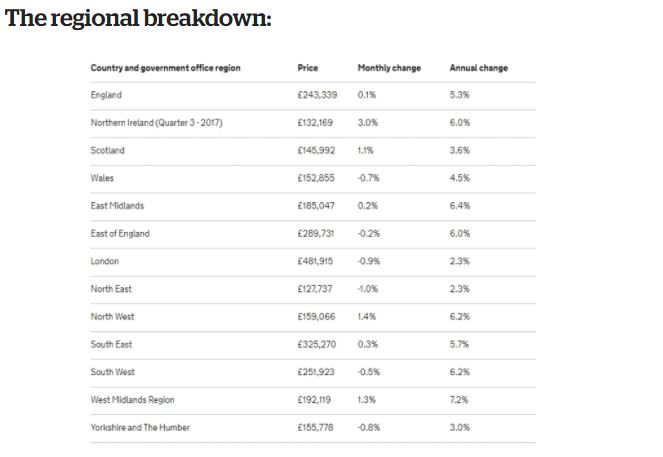Click the East of England price £289,731
The width and height of the screenshot is (663, 457).
click(x=318, y=234)
